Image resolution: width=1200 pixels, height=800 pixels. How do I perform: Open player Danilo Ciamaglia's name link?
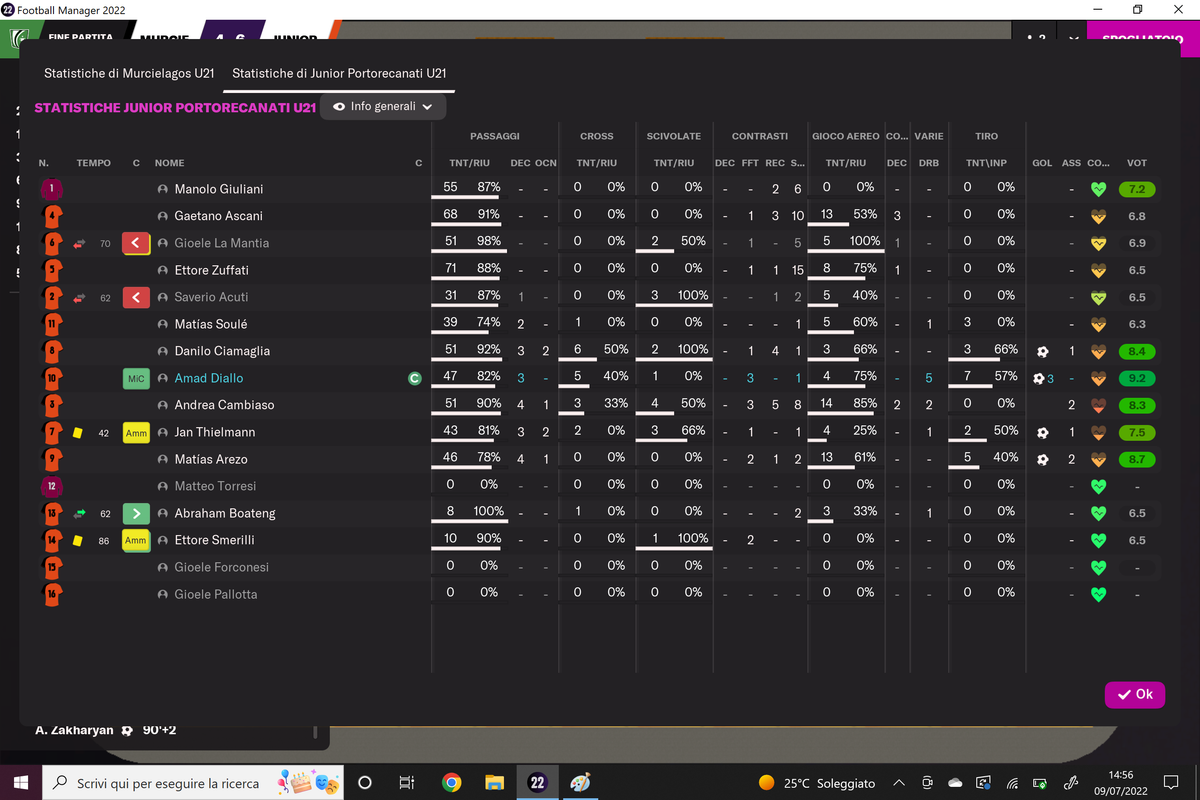[x=222, y=351]
